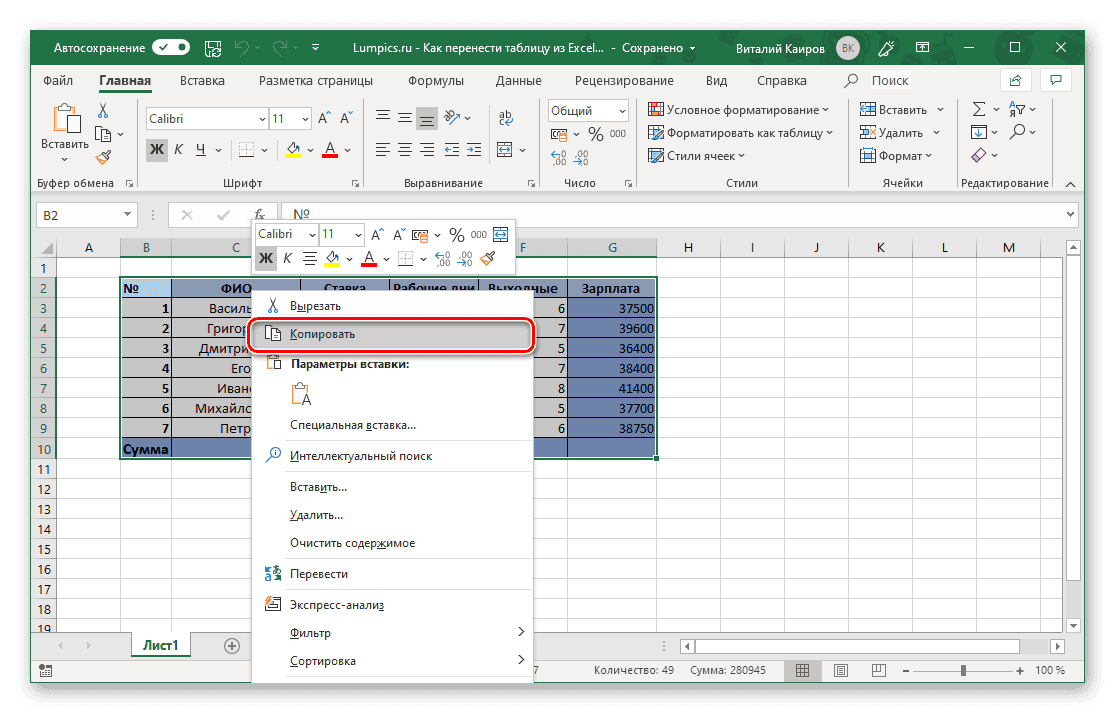Click the wrap text icon in Выравнивание
Screen dimensions: 1115x713
pyautogui.click(x=504, y=118)
